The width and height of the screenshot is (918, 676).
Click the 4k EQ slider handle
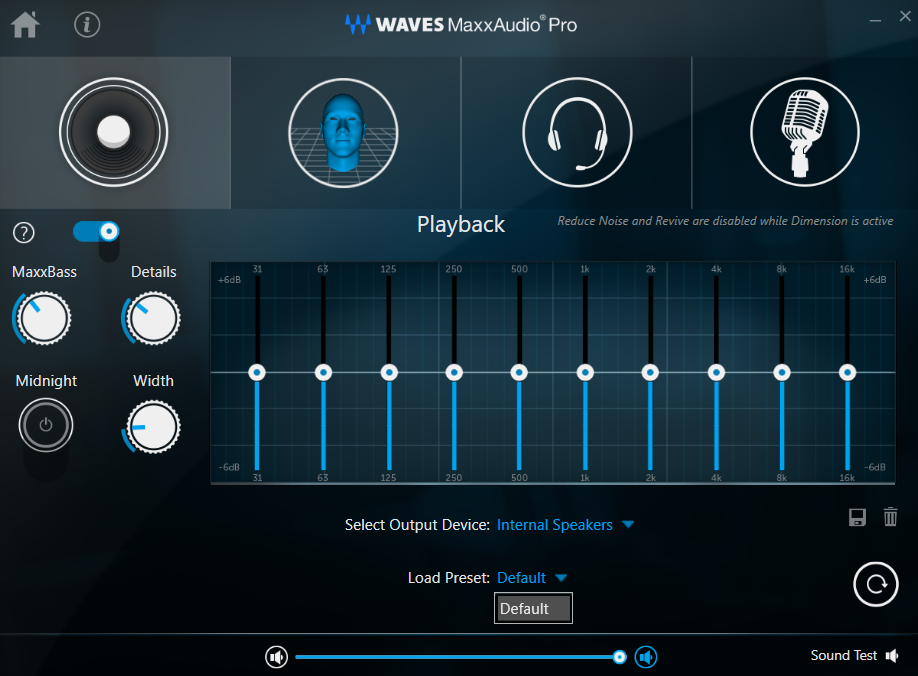(x=716, y=372)
